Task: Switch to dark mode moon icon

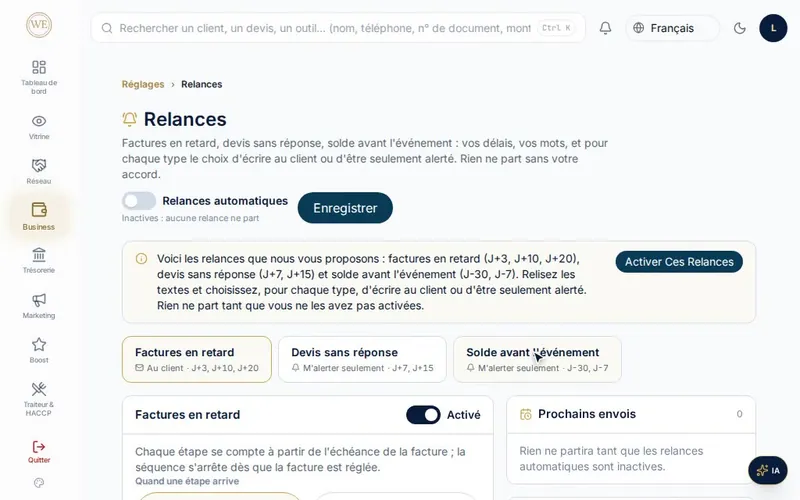Action: click(x=740, y=28)
